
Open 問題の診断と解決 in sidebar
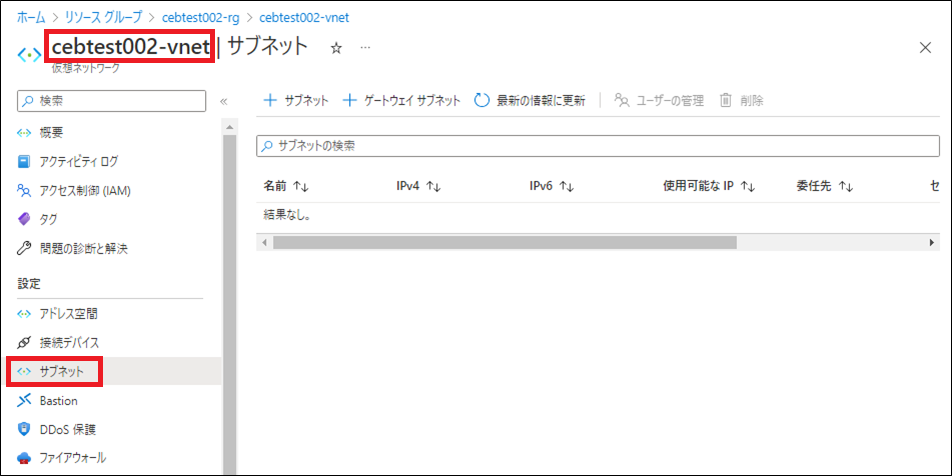pyautogui.click(x=72, y=248)
